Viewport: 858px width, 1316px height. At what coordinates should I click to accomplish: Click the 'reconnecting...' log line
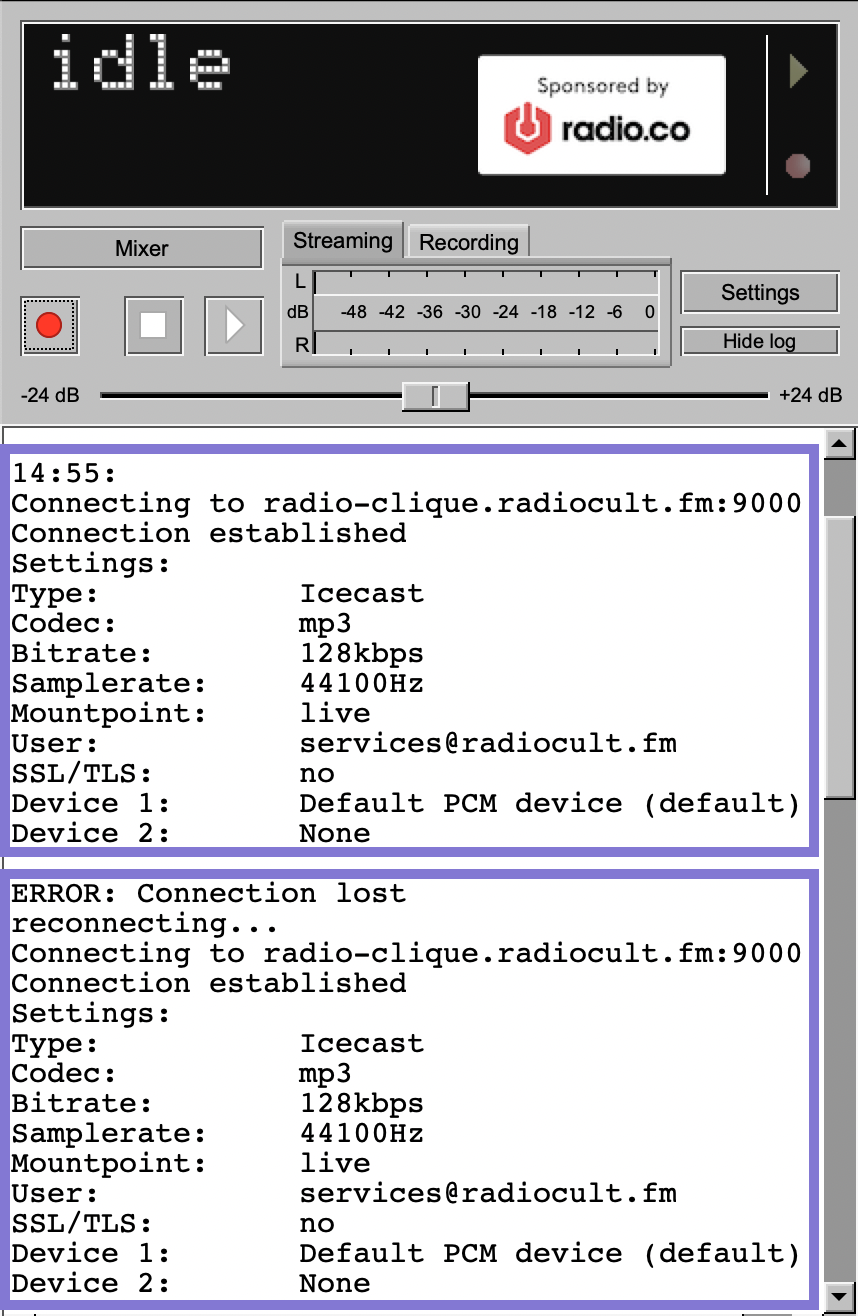coord(144,923)
